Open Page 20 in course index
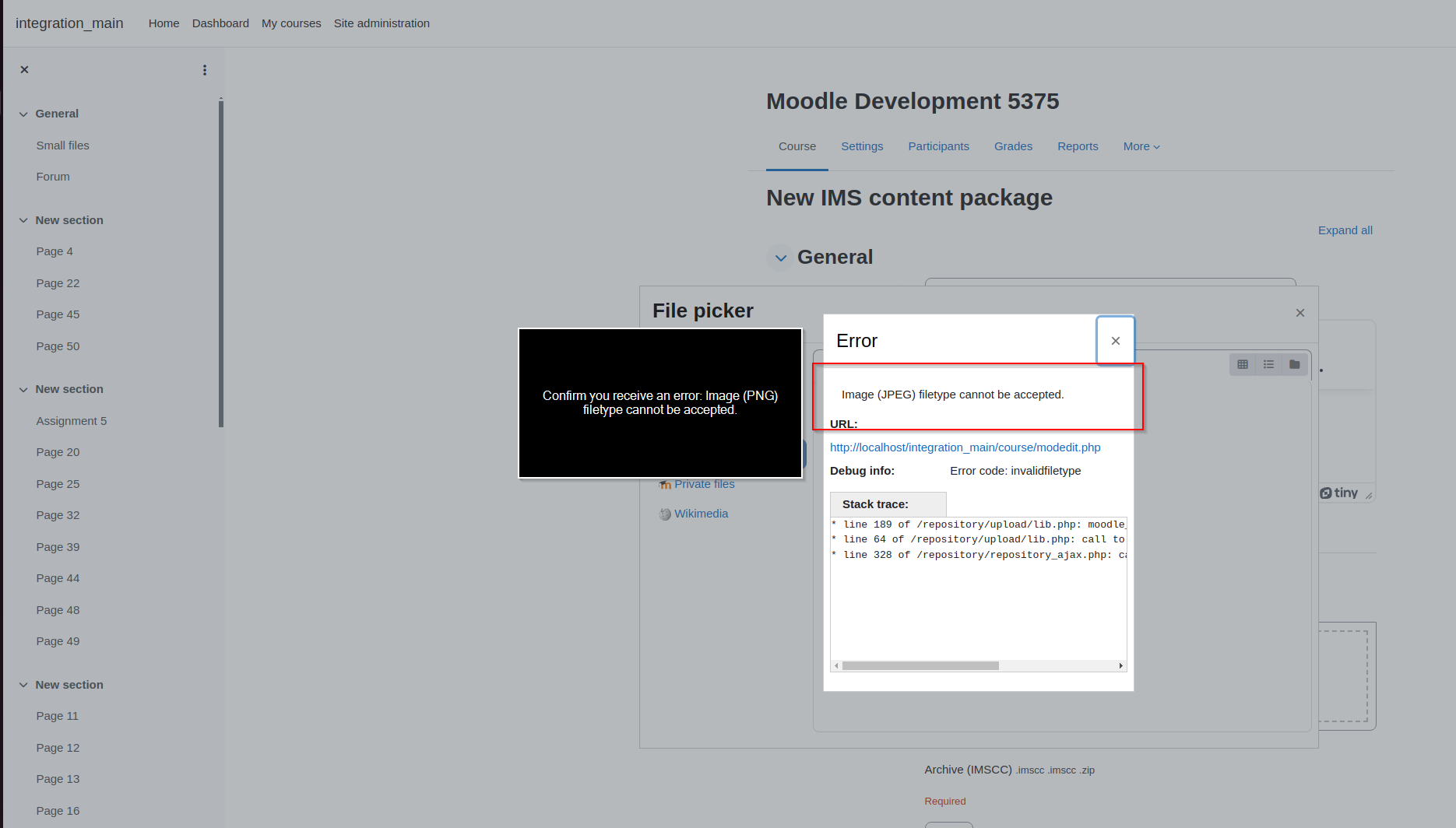 pyautogui.click(x=58, y=452)
